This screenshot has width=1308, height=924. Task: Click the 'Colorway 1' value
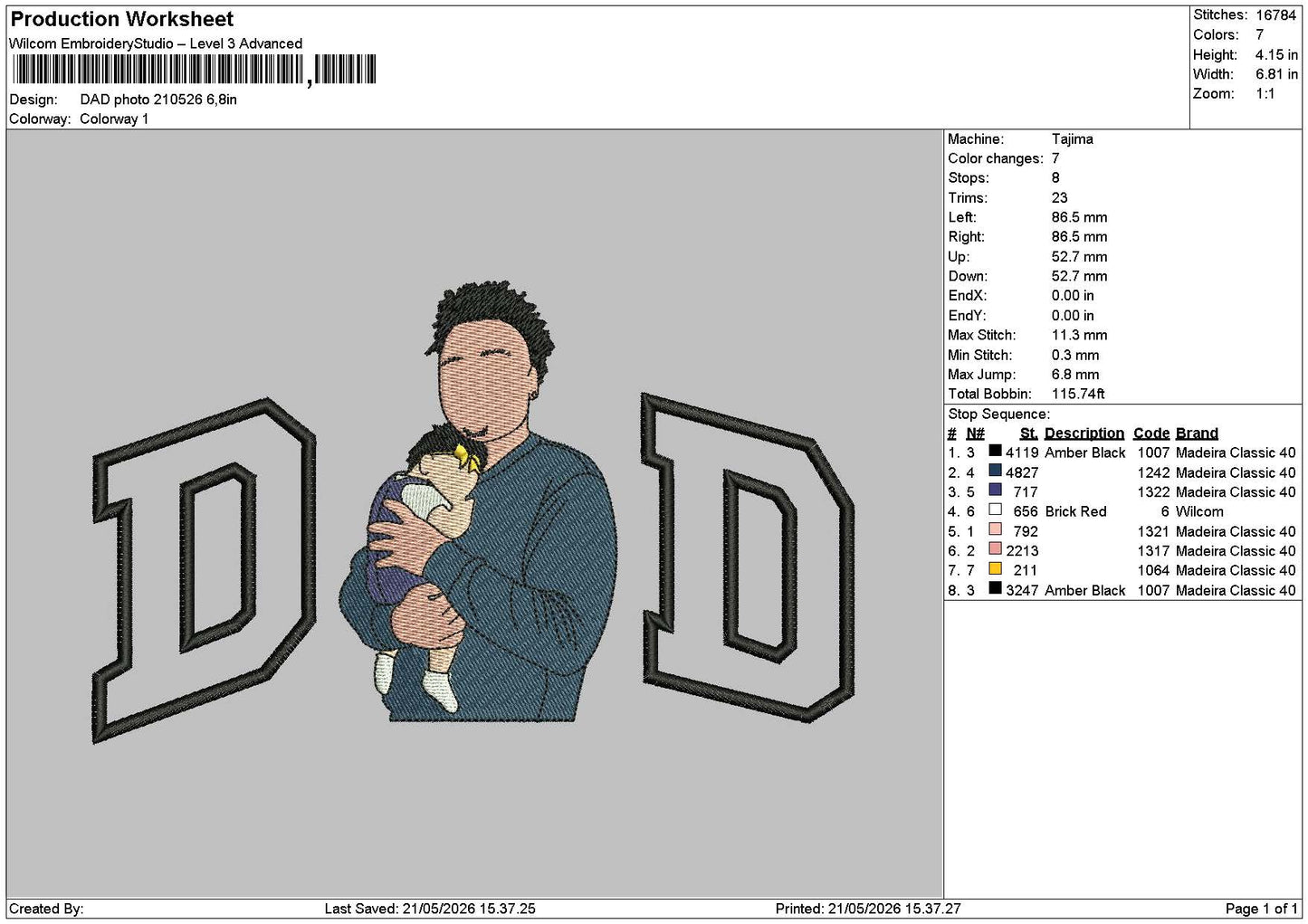pos(114,119)
